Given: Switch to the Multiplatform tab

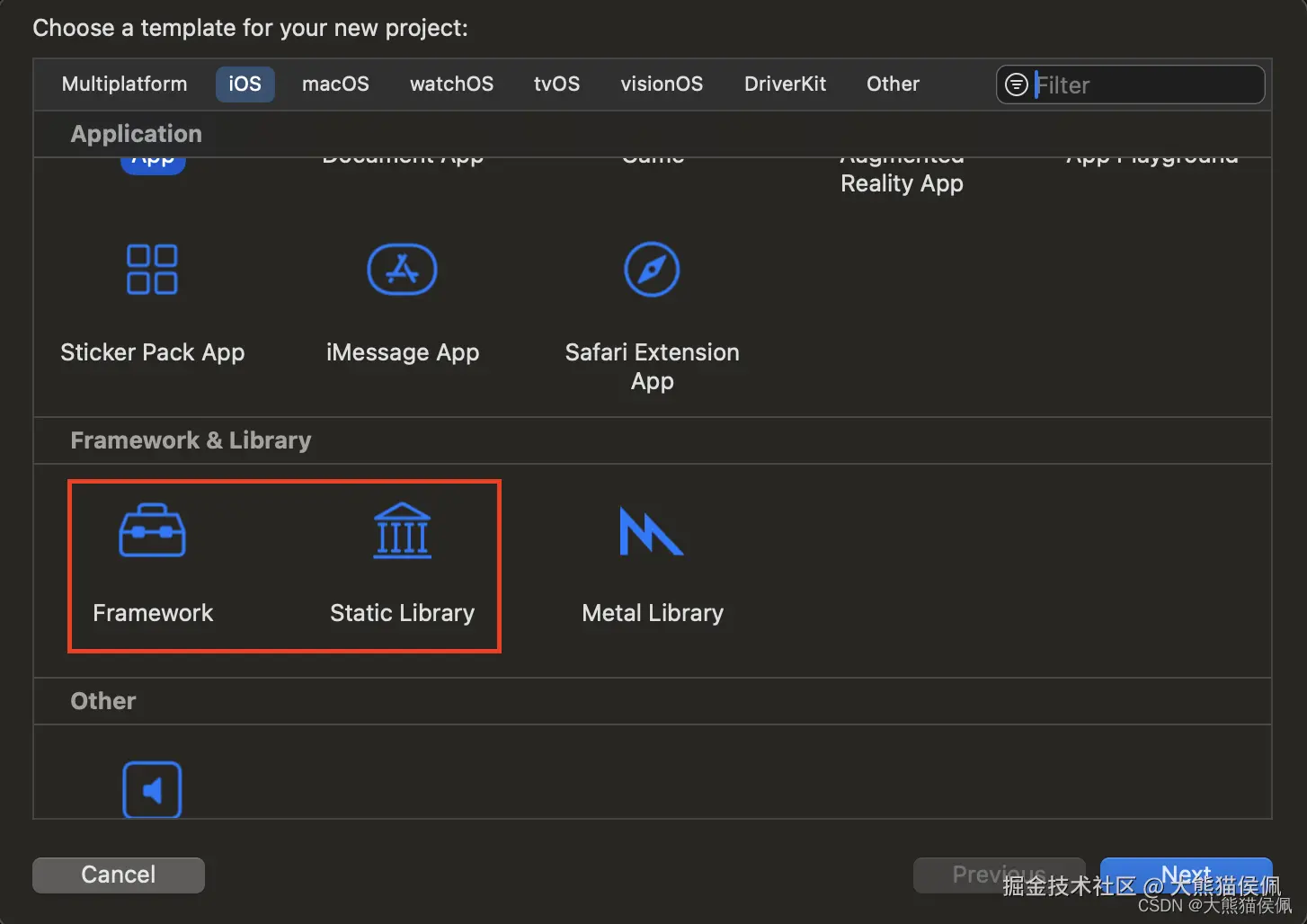Looking at the screenshot, I should tap(125, 84).
